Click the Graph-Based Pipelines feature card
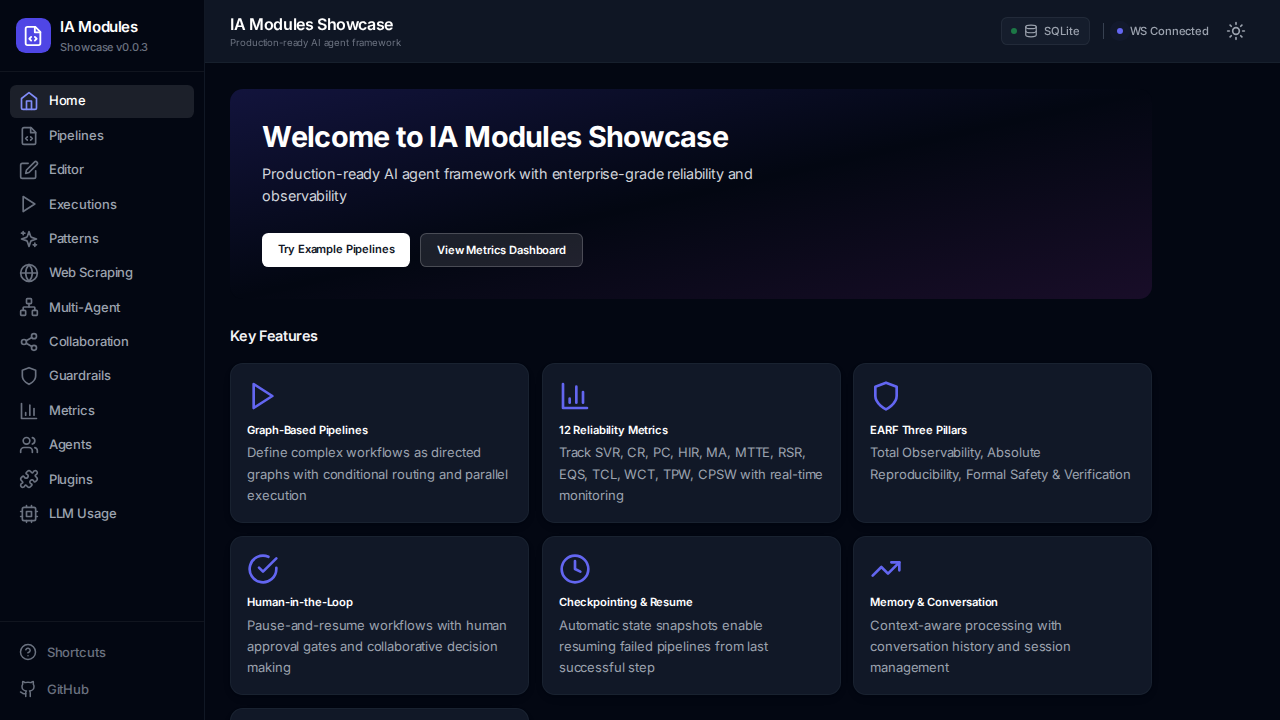The width and height of the screenshot is (1280, 720). point(379,443)
